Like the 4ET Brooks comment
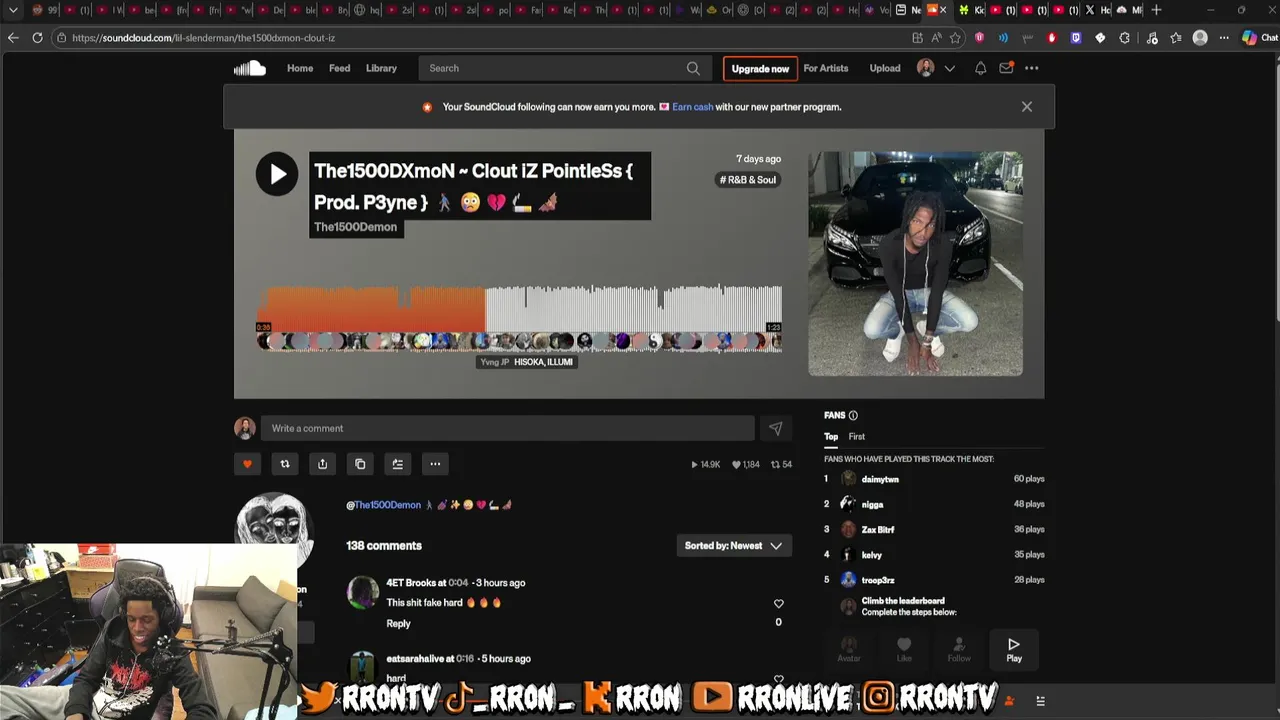Image resolution: width=1280 pixels, height=720 pixels. (x=779, y=604)
